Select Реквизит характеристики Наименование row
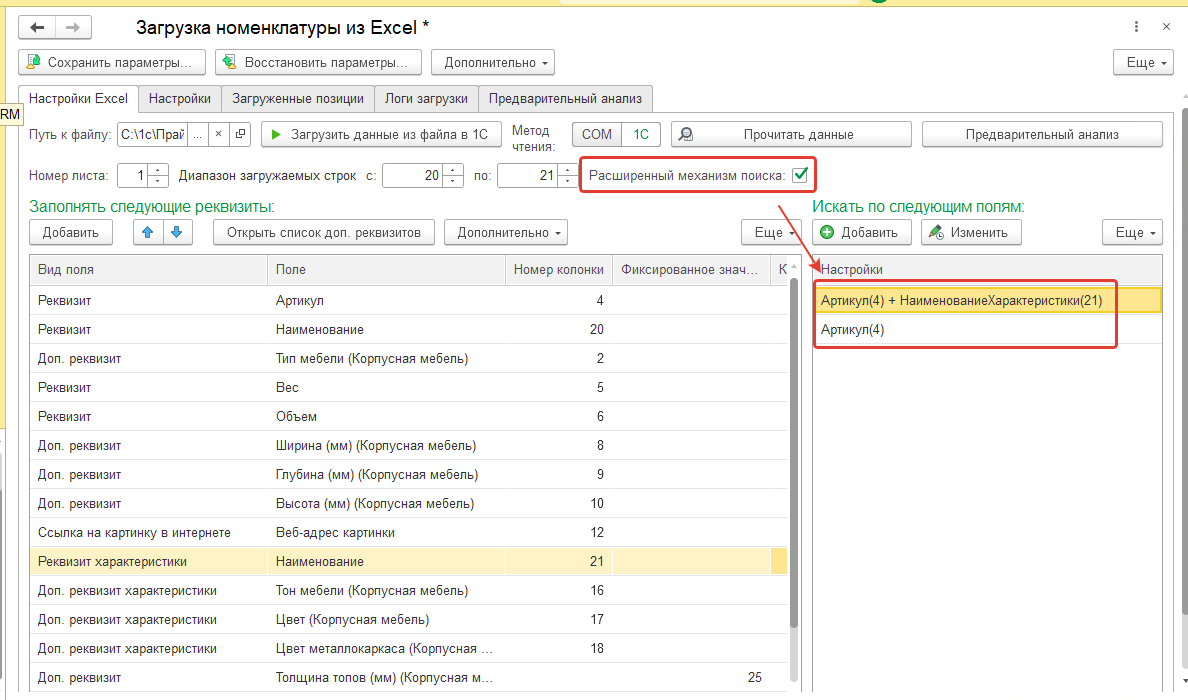This screenshot has height=700, width=1188. pos(409,561)
